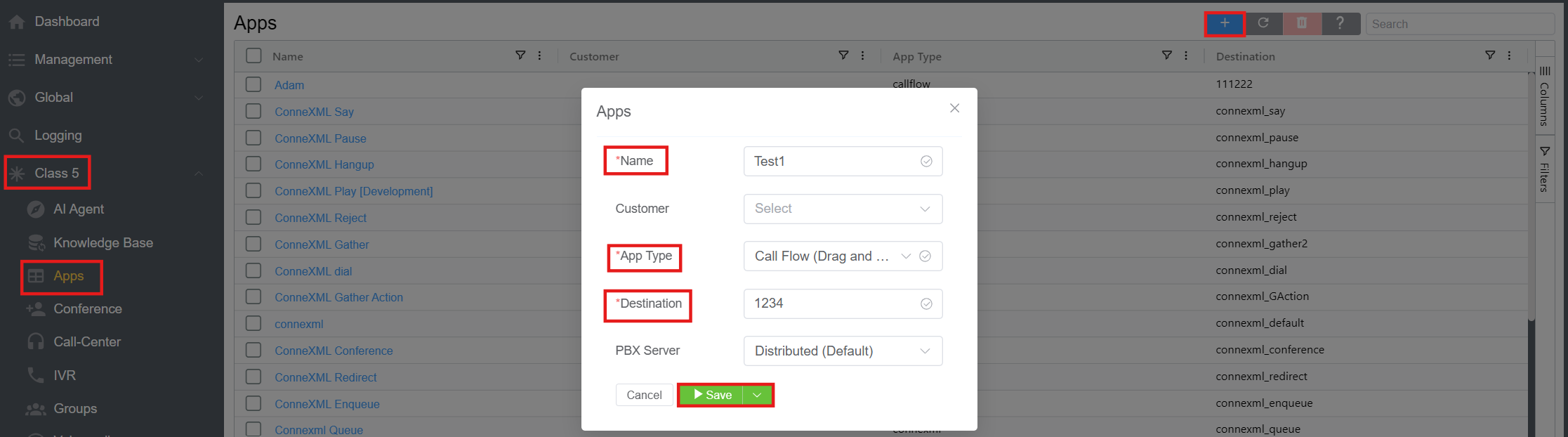Viewport: 1568px width, 437px height.
Task: Click the blue add app plus icon
Action: (x=1224, y=23)
